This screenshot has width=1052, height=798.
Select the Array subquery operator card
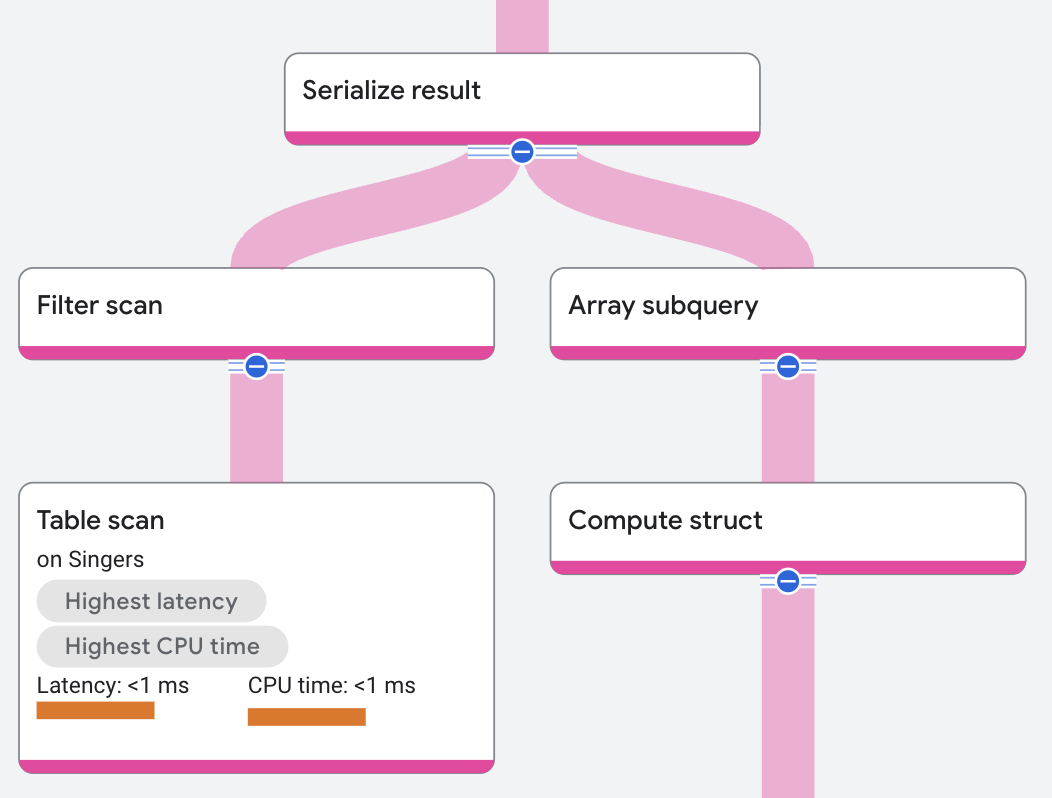click(x=788, y=307)
